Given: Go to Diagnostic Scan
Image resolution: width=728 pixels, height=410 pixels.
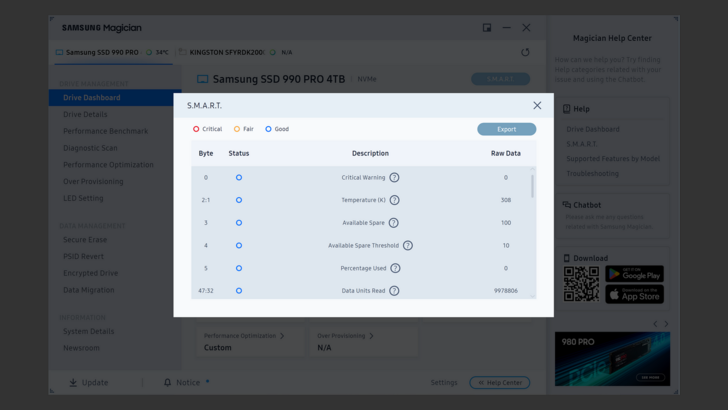Looking at the screenshot, I should coord(90,148).
